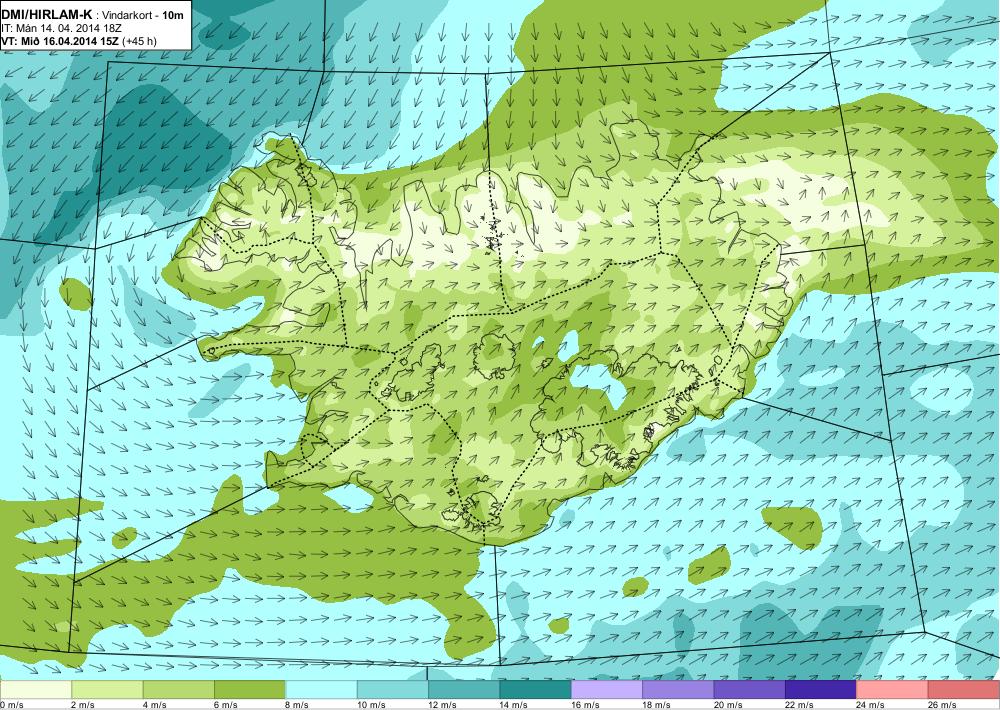Click the "Vindarkort - 10m" map type text
The height and width of the screenshot is (710, 1000).
click(143, 14)
